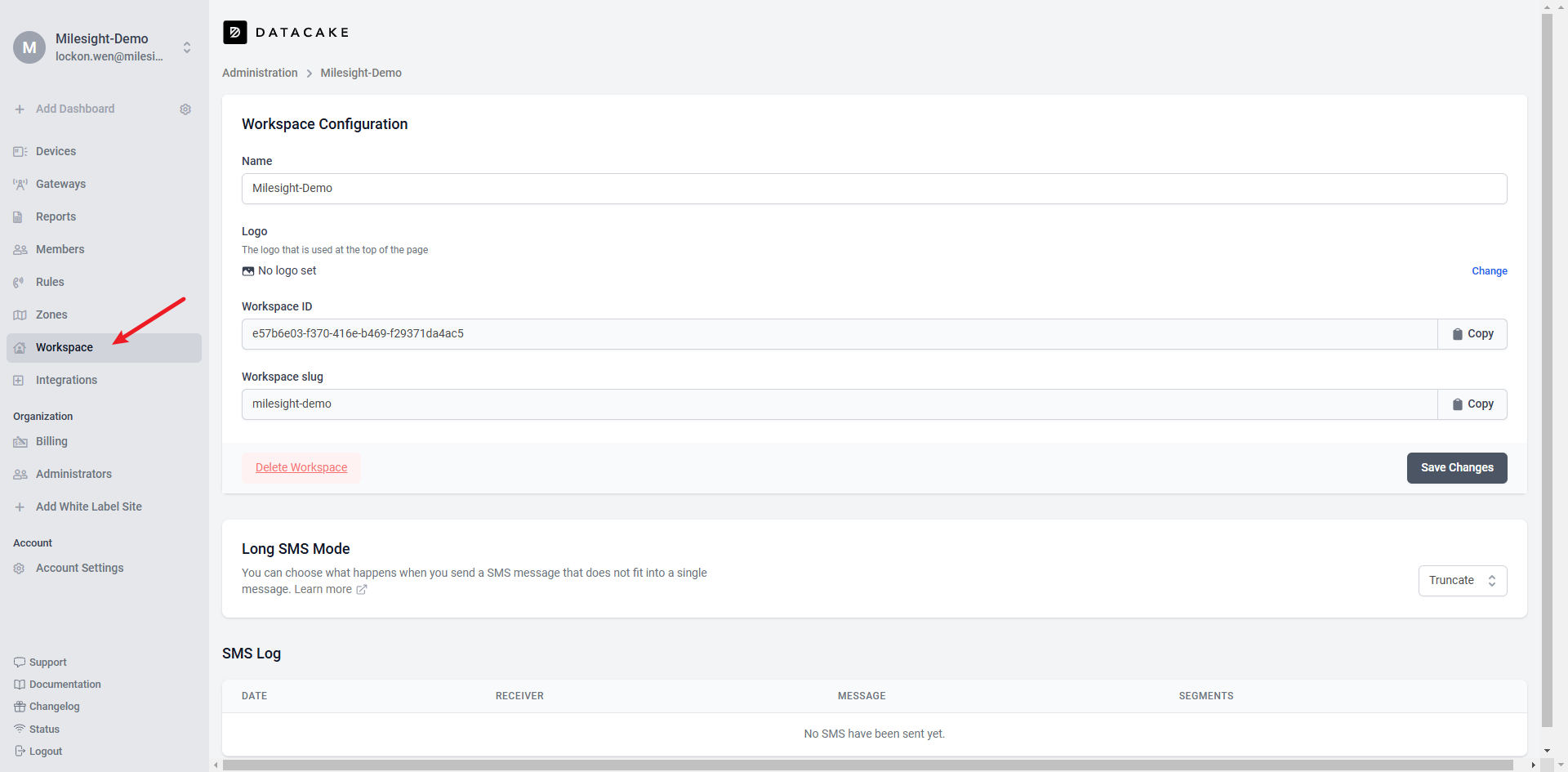Click the image icon beside No logo set
The width and height of the screenshot is (1568, 772).
click(248, 271)
